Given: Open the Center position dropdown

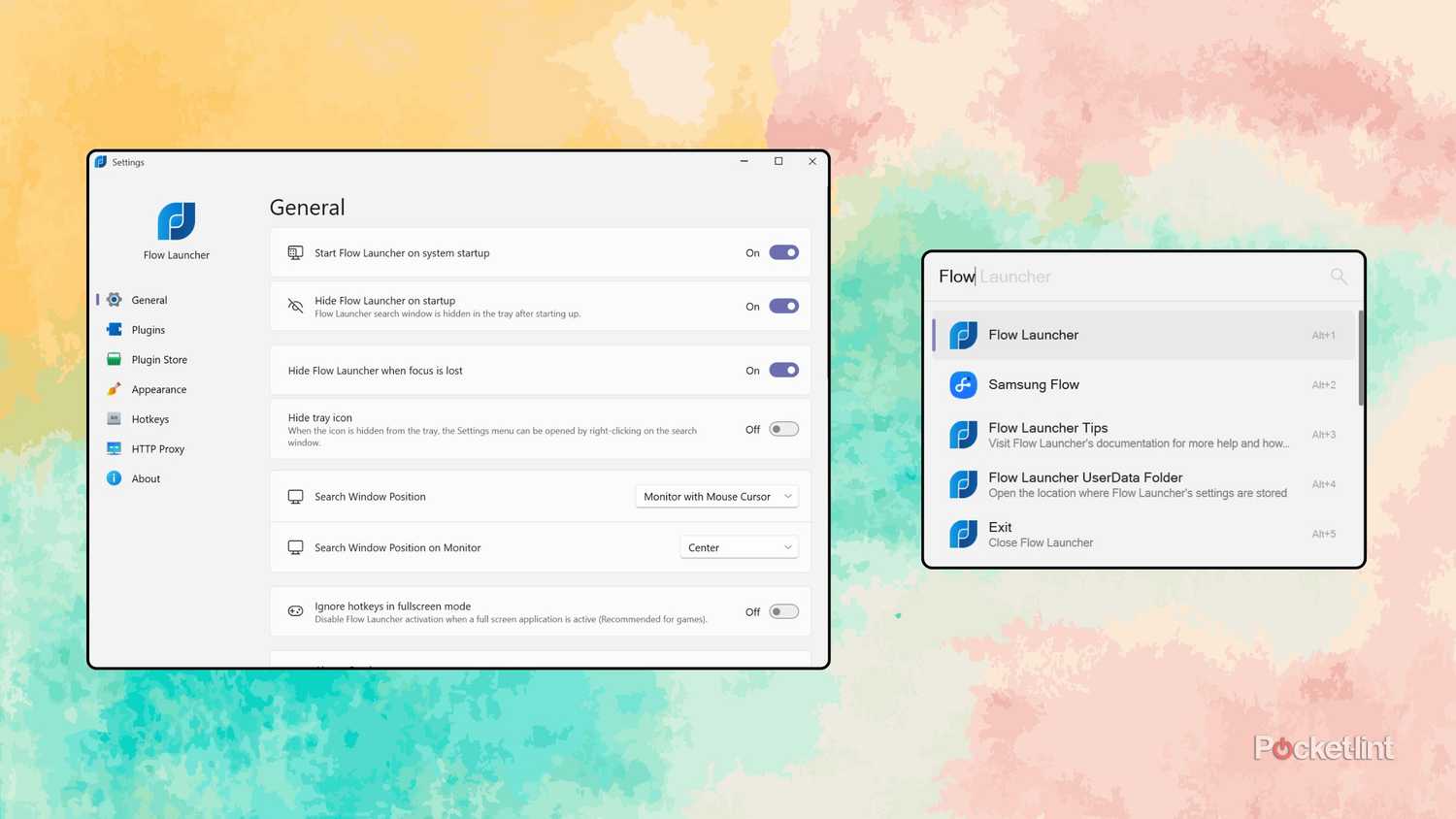Looking at the screenshot, I should click(x=739, y=547).
